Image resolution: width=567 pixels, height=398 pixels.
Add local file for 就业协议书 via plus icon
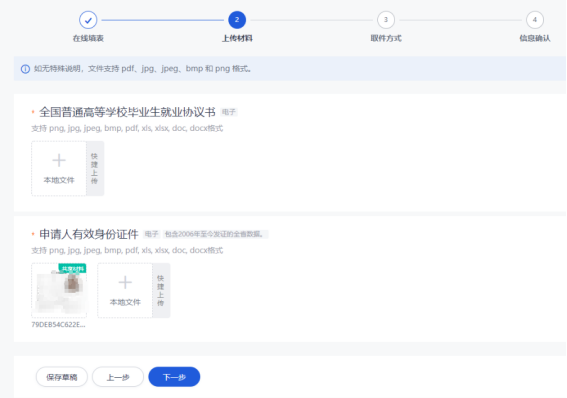click(x=59, y=160)
